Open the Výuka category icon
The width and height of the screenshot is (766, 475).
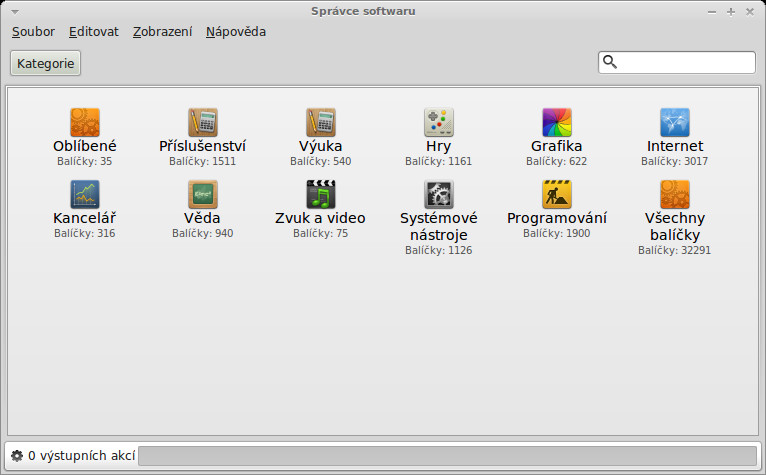pos(320,122)
